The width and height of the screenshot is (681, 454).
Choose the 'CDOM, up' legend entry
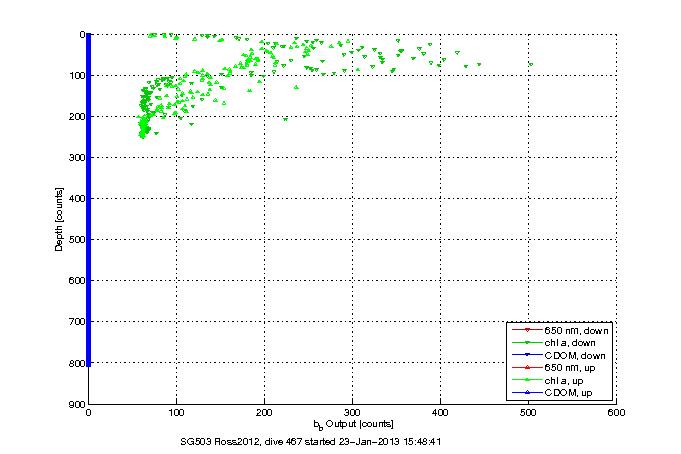pos(552,393)
